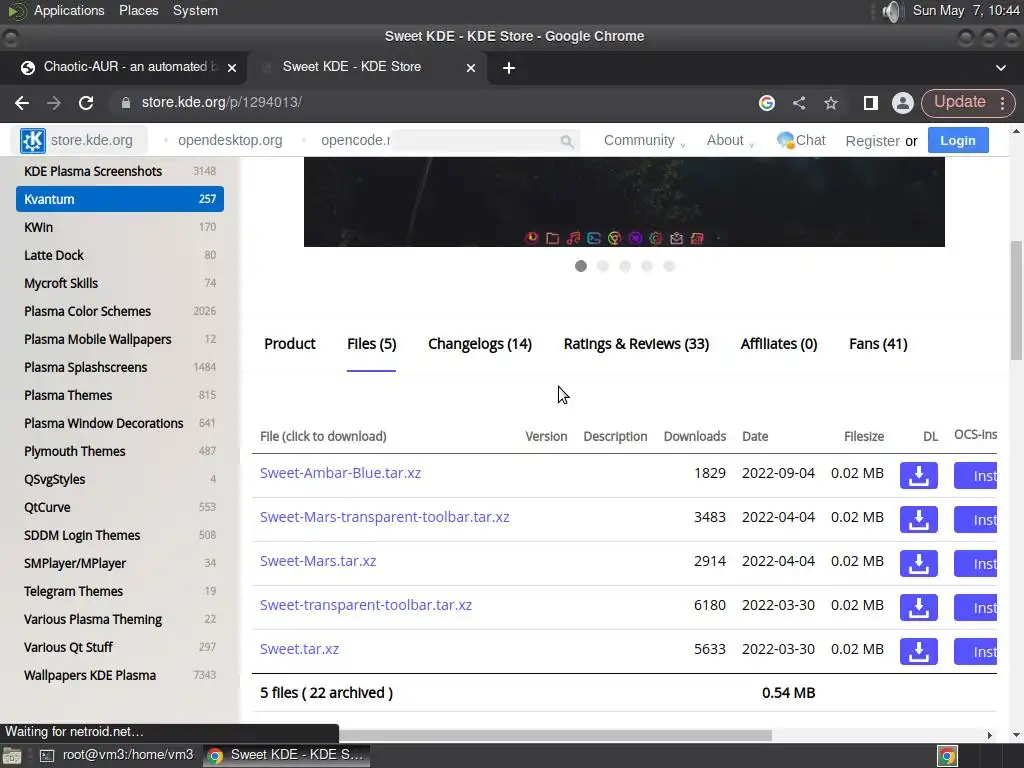Click the volume speaker icon in panel
The image size is (1024, 768).
point(892,11)
